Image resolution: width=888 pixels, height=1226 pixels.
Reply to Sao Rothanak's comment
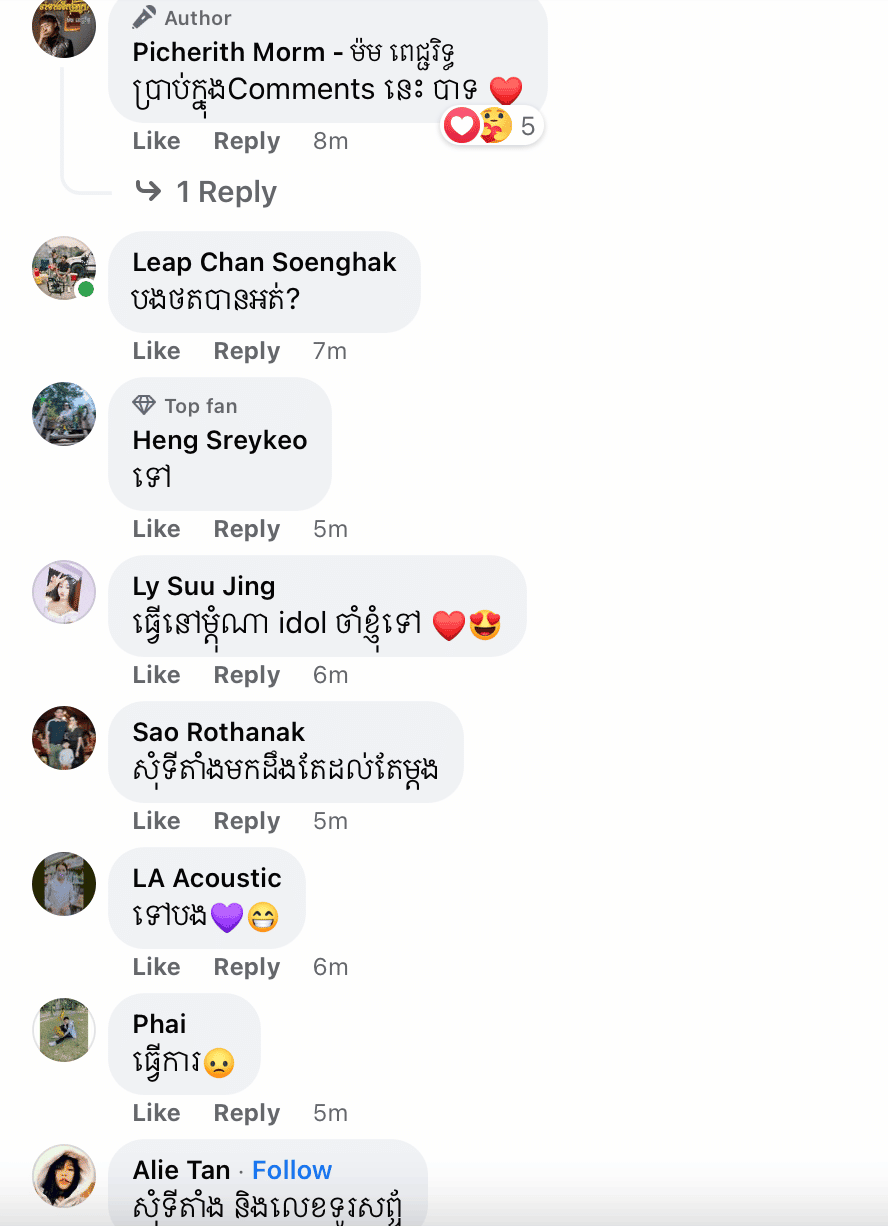tap(247, 821)
